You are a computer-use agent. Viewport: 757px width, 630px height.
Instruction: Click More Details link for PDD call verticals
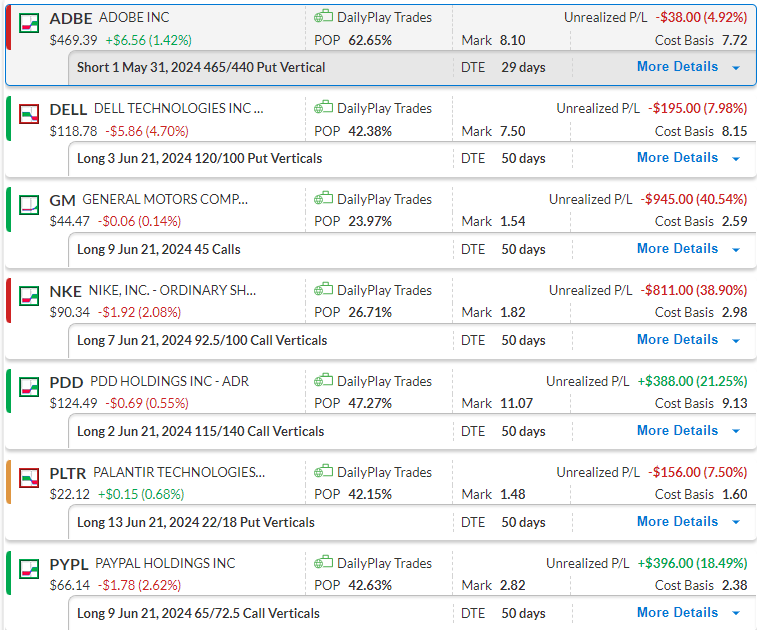(677, 431)
